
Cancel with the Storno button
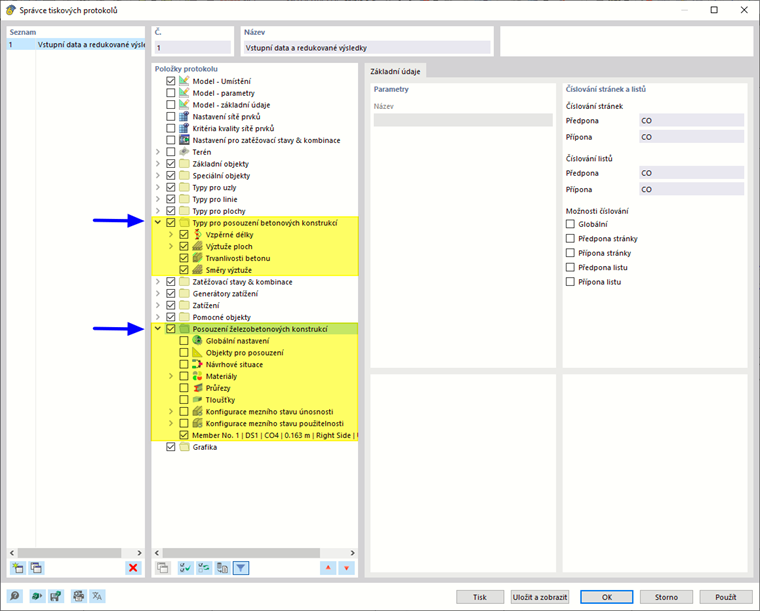coord(666,597)
